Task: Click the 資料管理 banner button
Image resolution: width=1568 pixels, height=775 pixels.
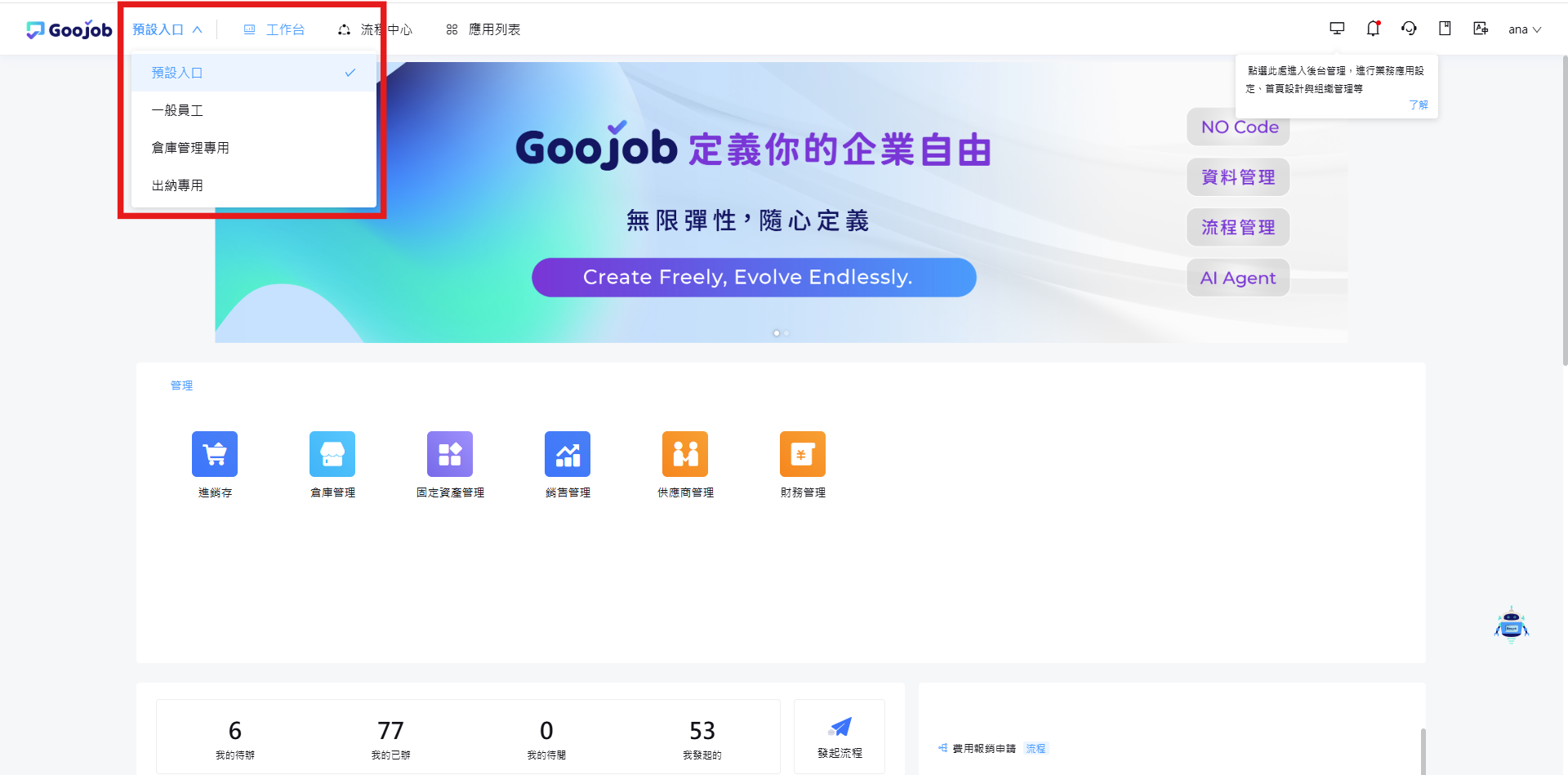Action: click(x=1239, y=177)
